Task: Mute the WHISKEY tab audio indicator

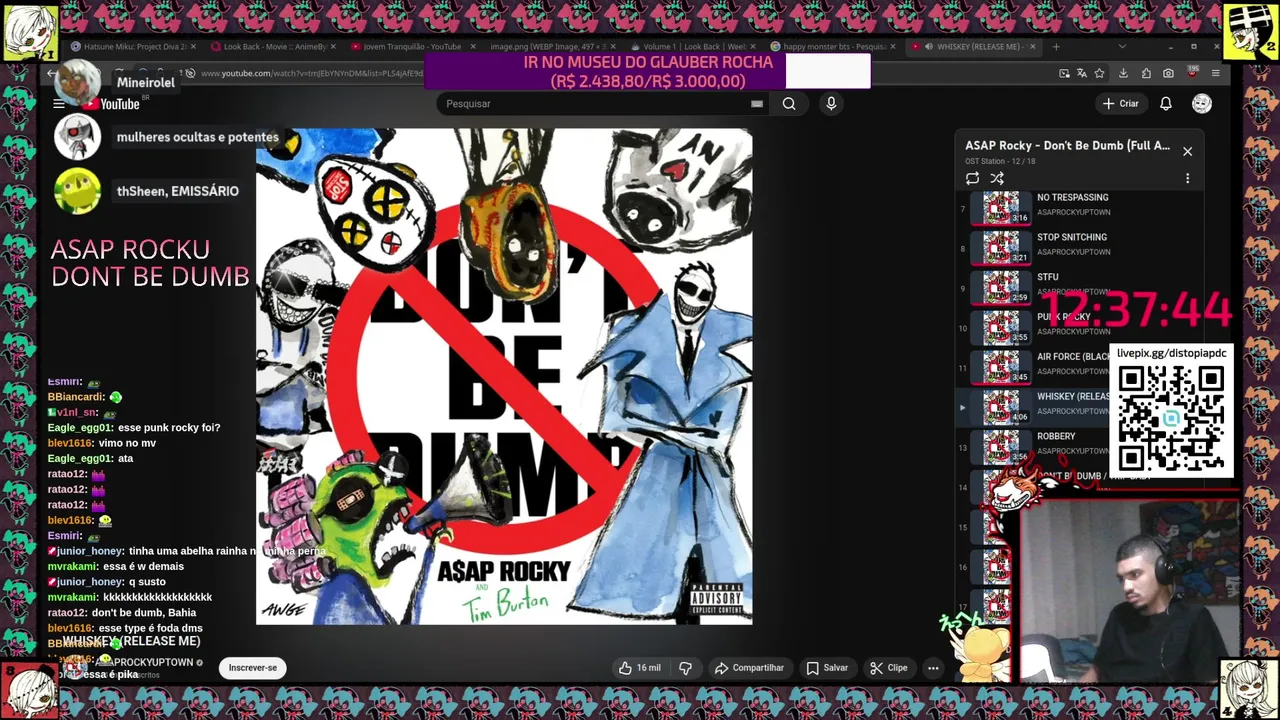Action: pyautogui.click(x=929, y=46)
